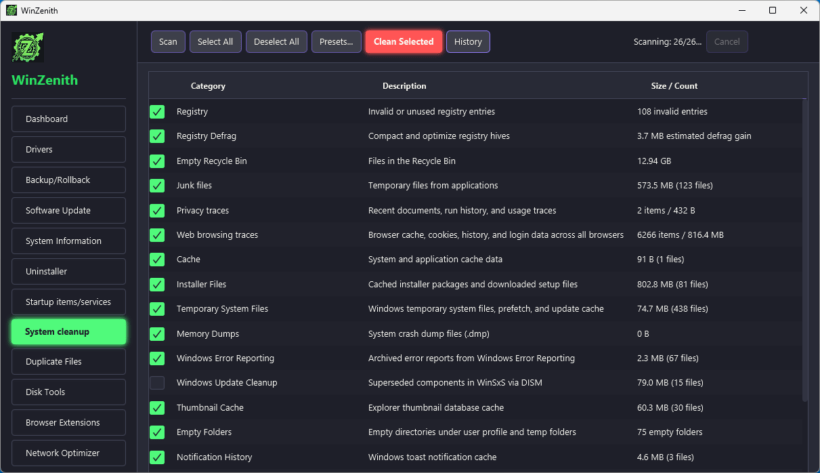Viewport: 820px width, 473px height.
Task: Open the Presets... dropdown menu
Action: [336, 42]
